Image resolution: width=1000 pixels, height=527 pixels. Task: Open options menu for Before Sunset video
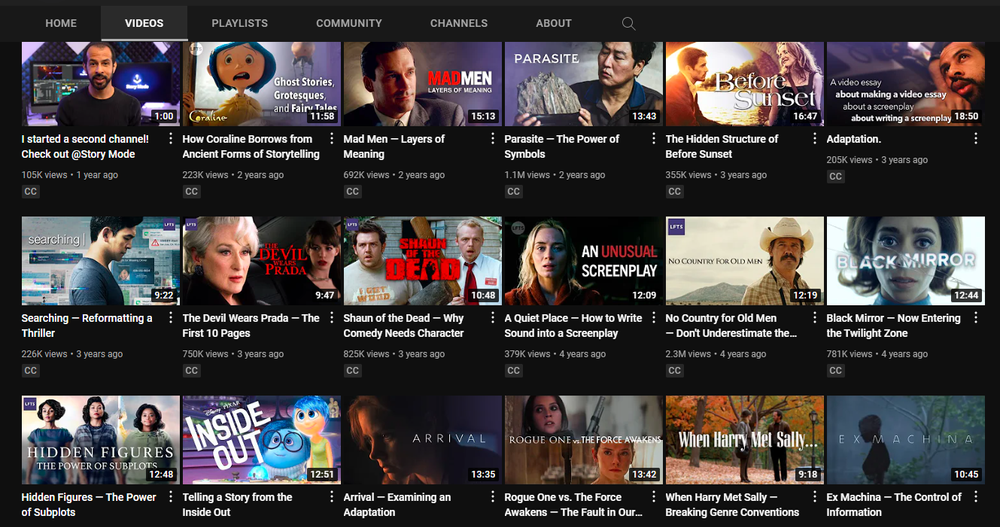814,138
